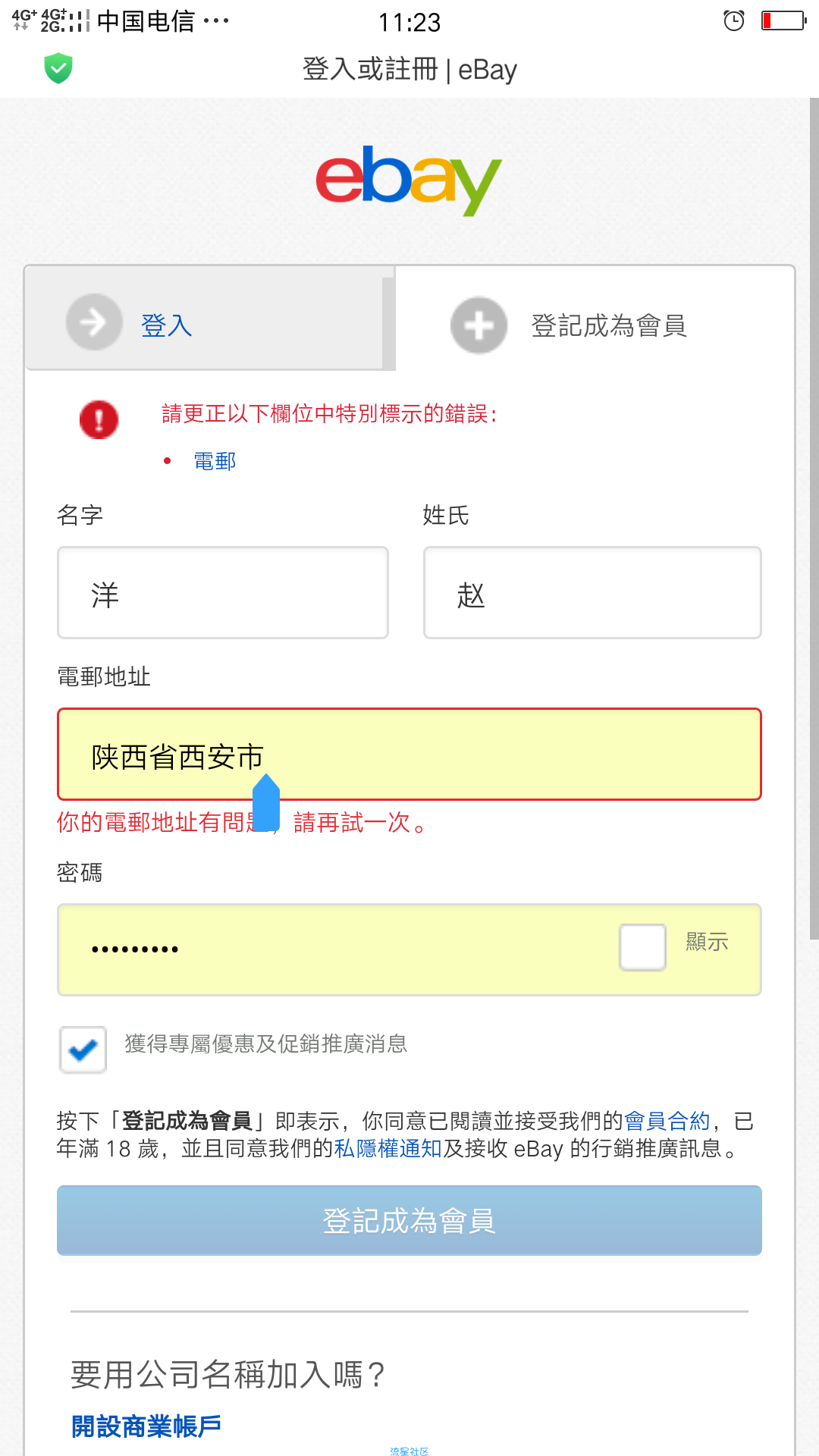Uncheck 獲得專屬優惠及促銷推廣消息 checkbox
The image size is (819, 1456).
[x=83, y=1050]
